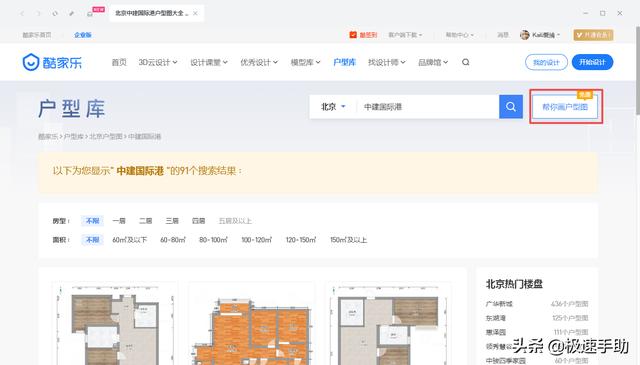Expand the 优秀设计 menu

(259, 62)
